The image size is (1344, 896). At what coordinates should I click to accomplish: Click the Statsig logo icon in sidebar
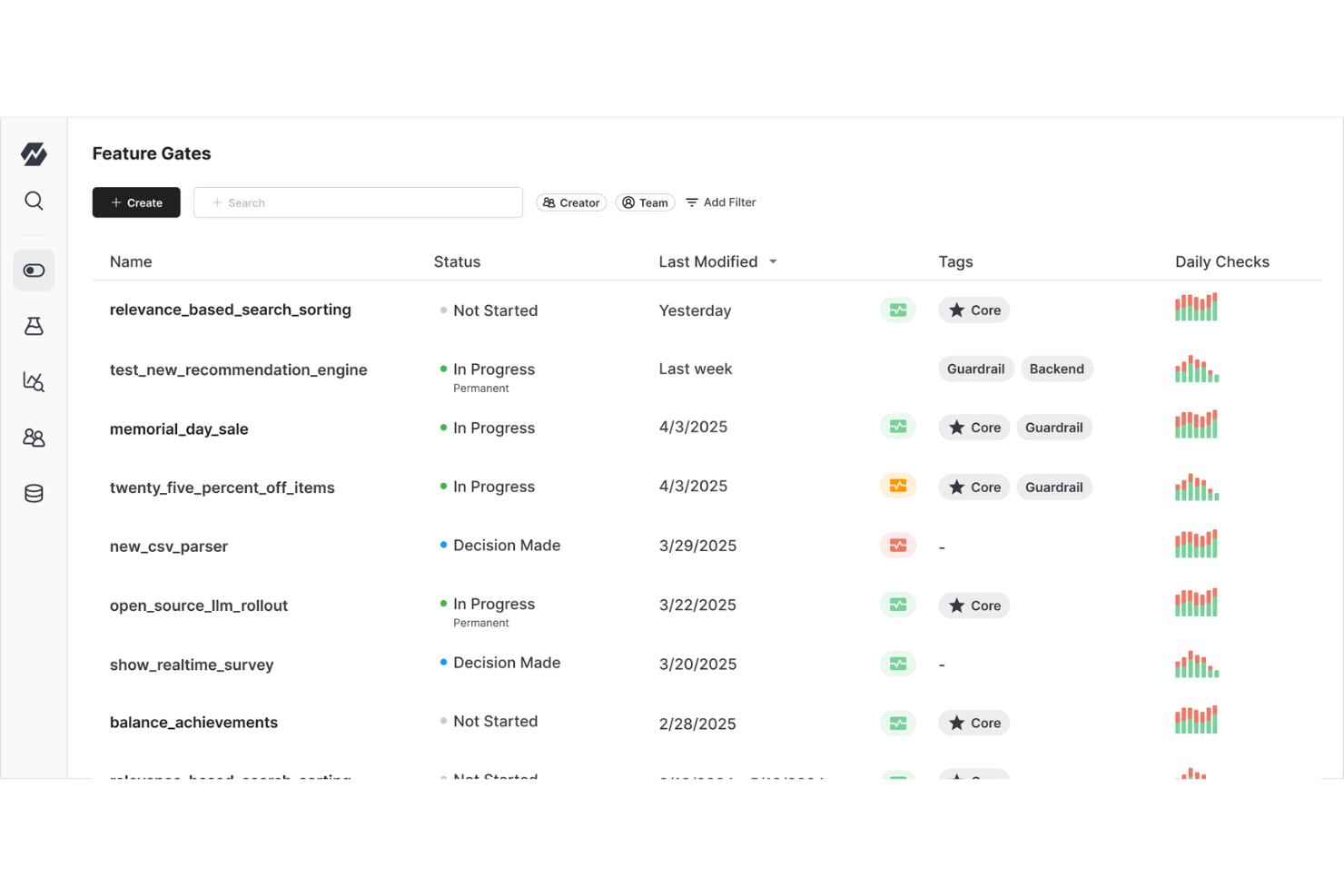point(34,153)
